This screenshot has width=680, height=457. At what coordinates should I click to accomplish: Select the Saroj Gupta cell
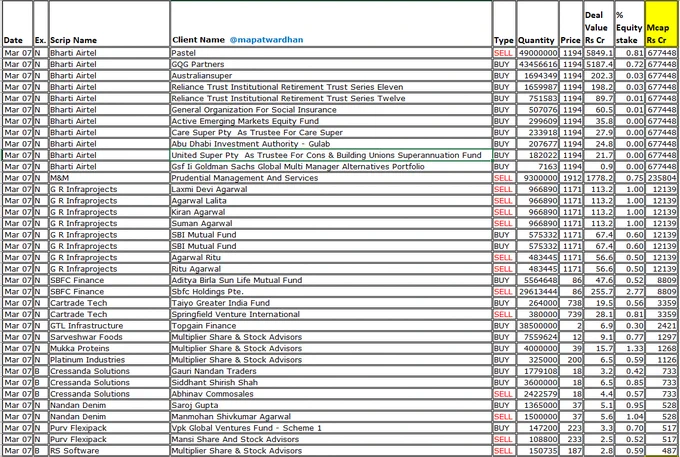331,405
